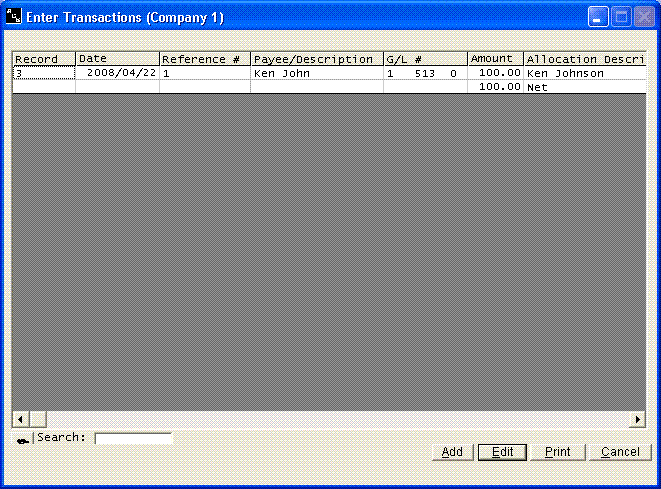The image size is (661, 489).
Task: Close the Enter Transactions window
Action: click(643, 17)
